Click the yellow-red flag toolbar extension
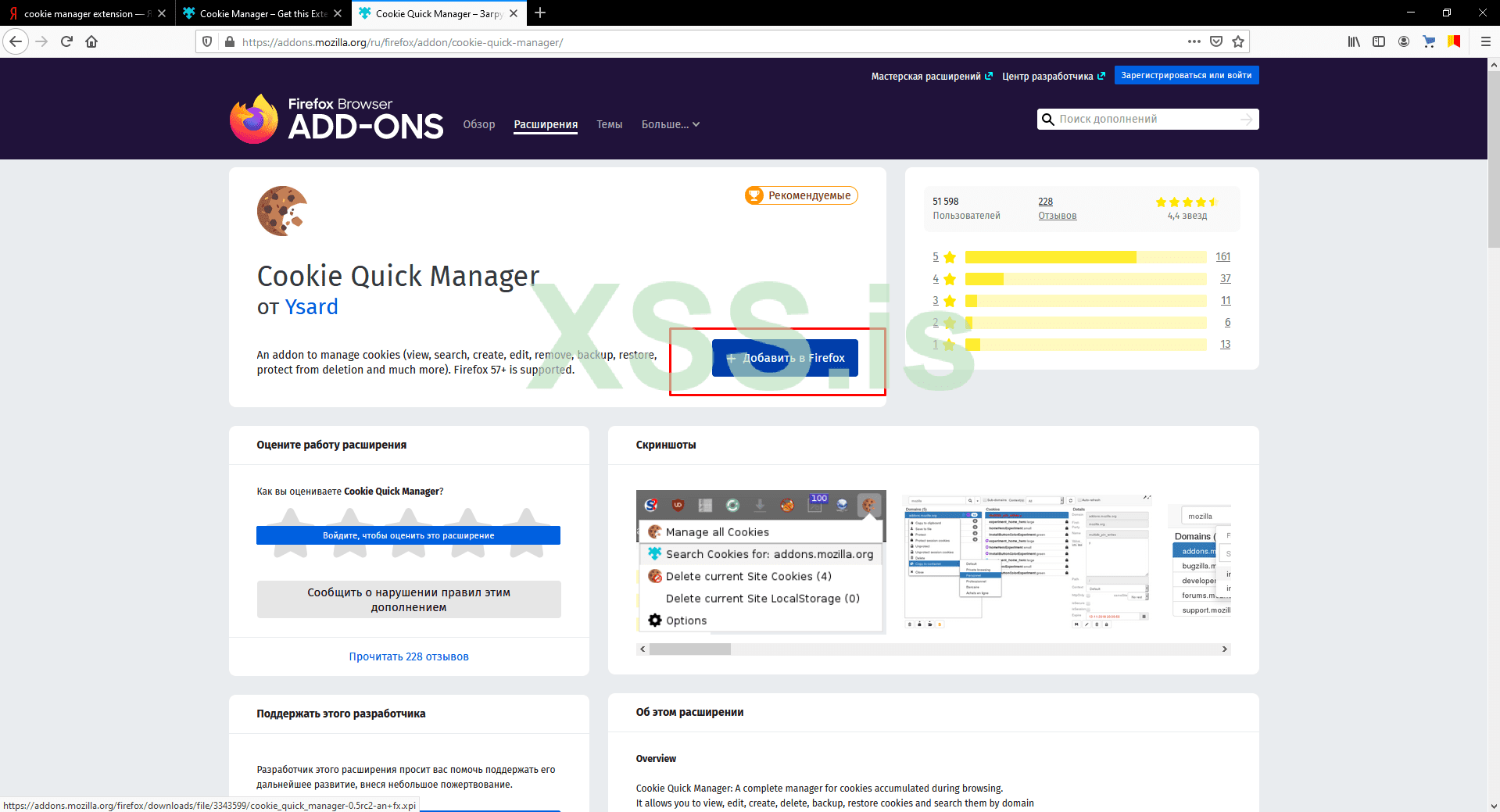Image resolution: width=1500 pixels, height=812 pixels. (x=1454, y=41)
